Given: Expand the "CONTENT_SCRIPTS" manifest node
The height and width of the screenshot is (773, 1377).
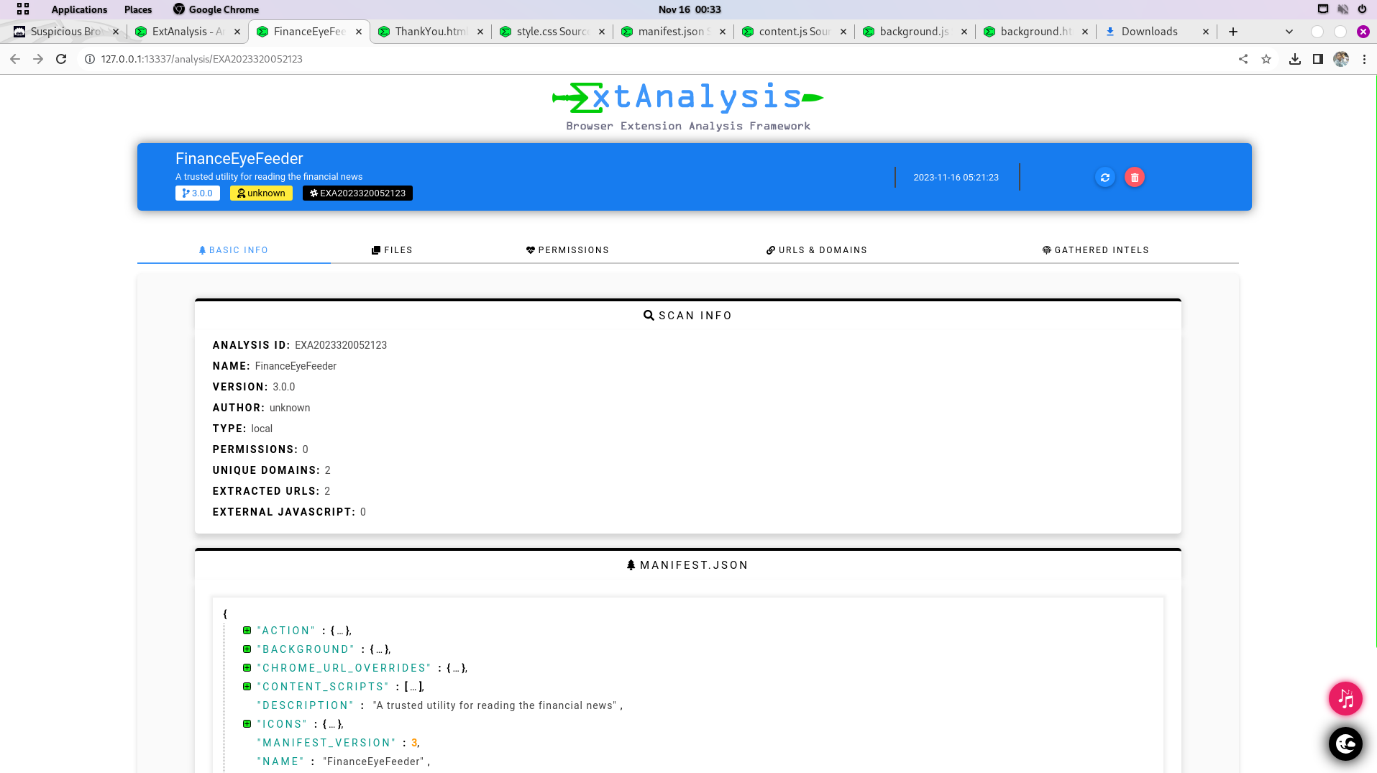Looking at the screenshot, I should (247, 686).
